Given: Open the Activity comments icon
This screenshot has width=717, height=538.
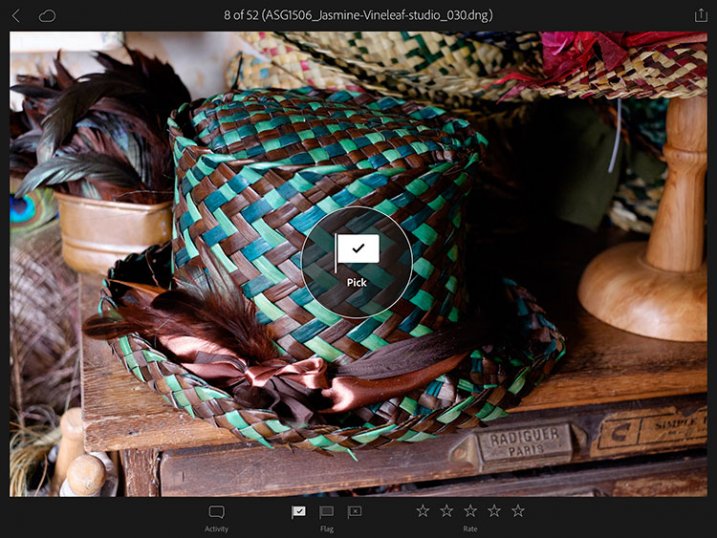Looking at the screenshot, I should [216, 512].
